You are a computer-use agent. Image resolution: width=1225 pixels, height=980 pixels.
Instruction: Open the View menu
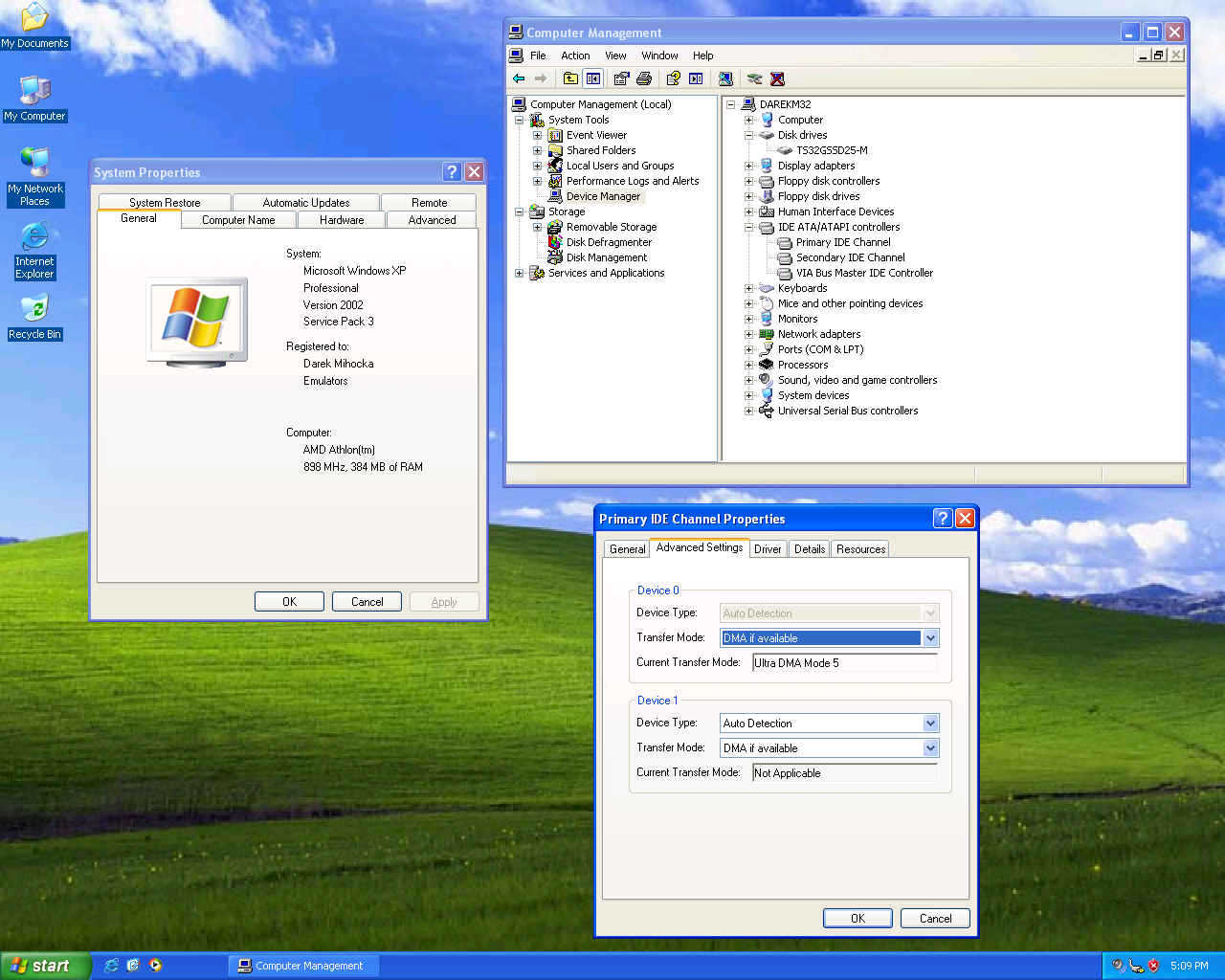pos(615,56)
